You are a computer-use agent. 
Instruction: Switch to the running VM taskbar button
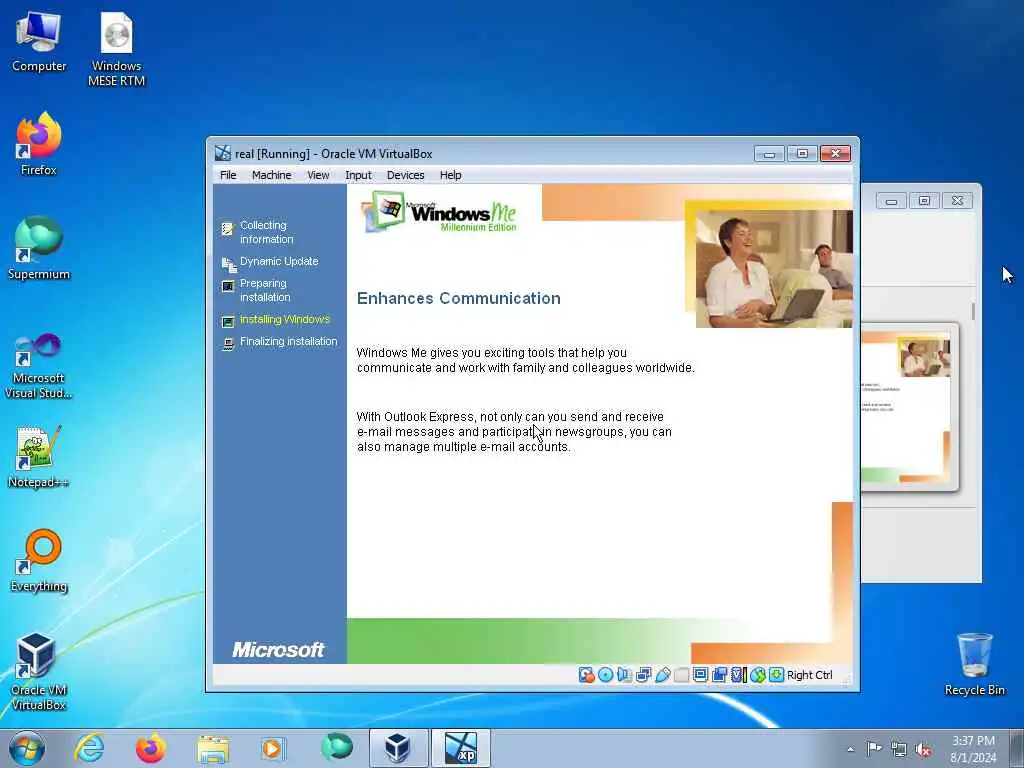(x=460, y=748)
